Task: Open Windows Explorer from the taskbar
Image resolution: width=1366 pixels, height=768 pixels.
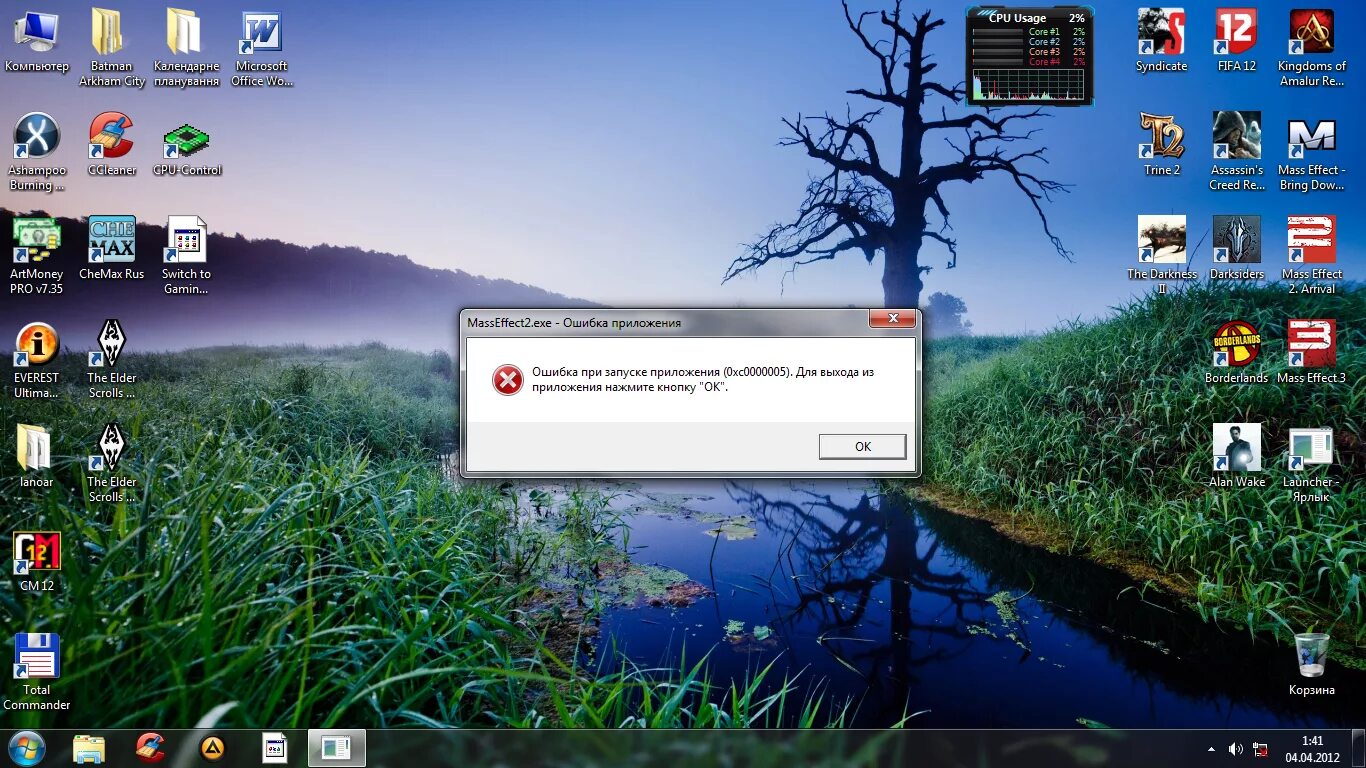Action: 89,748
